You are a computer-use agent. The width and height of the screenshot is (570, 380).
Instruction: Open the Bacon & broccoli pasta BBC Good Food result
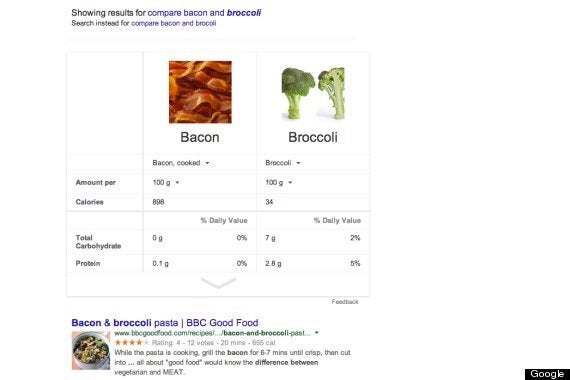coord(165,323)
